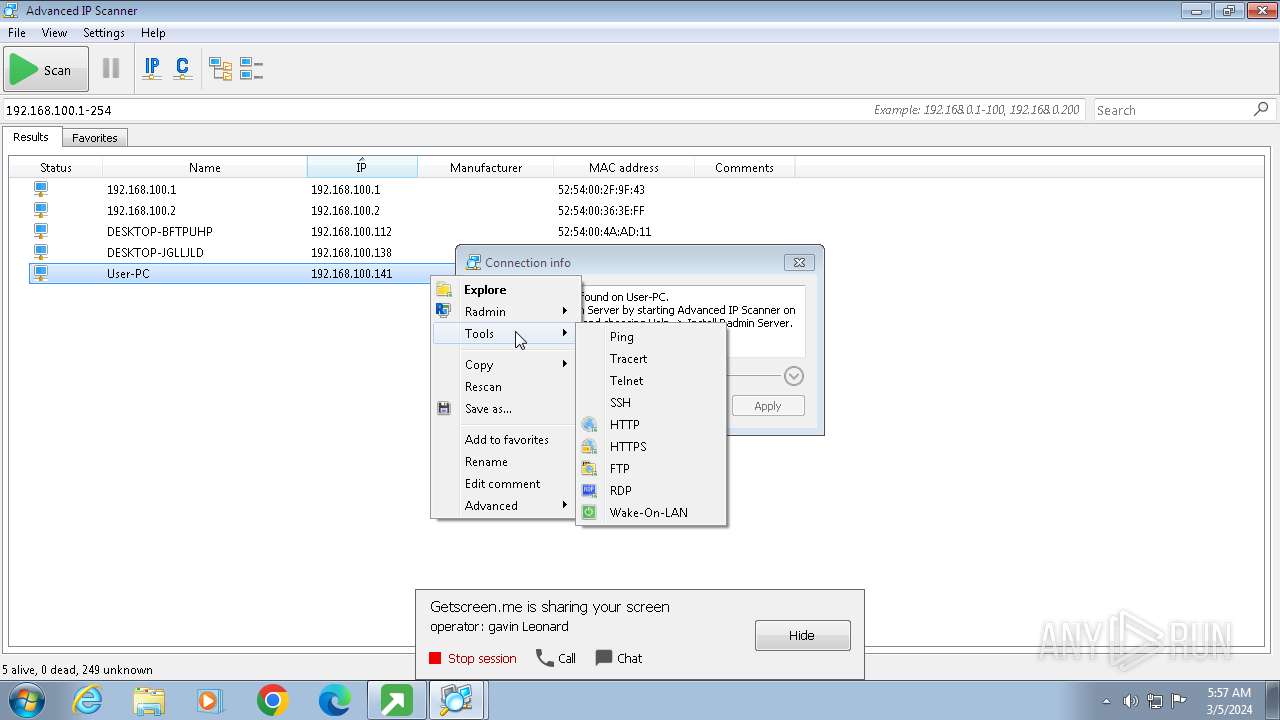Open the View menu

(x=54, y=33)
